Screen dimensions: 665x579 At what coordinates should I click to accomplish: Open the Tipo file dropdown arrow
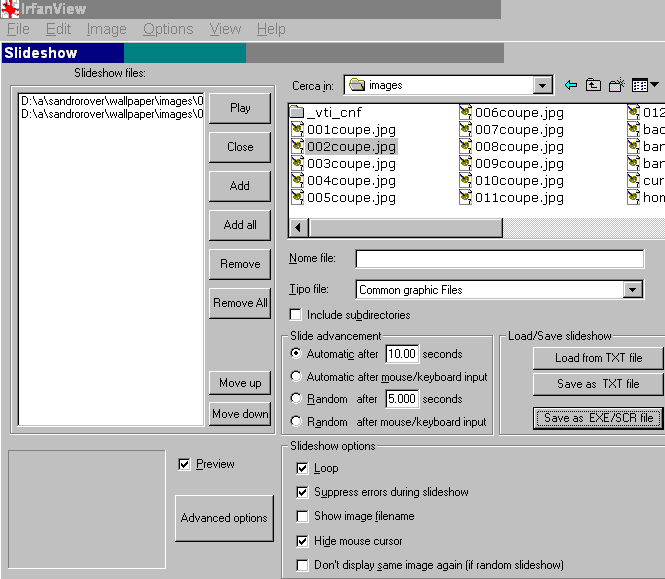(x=633, y=290)
